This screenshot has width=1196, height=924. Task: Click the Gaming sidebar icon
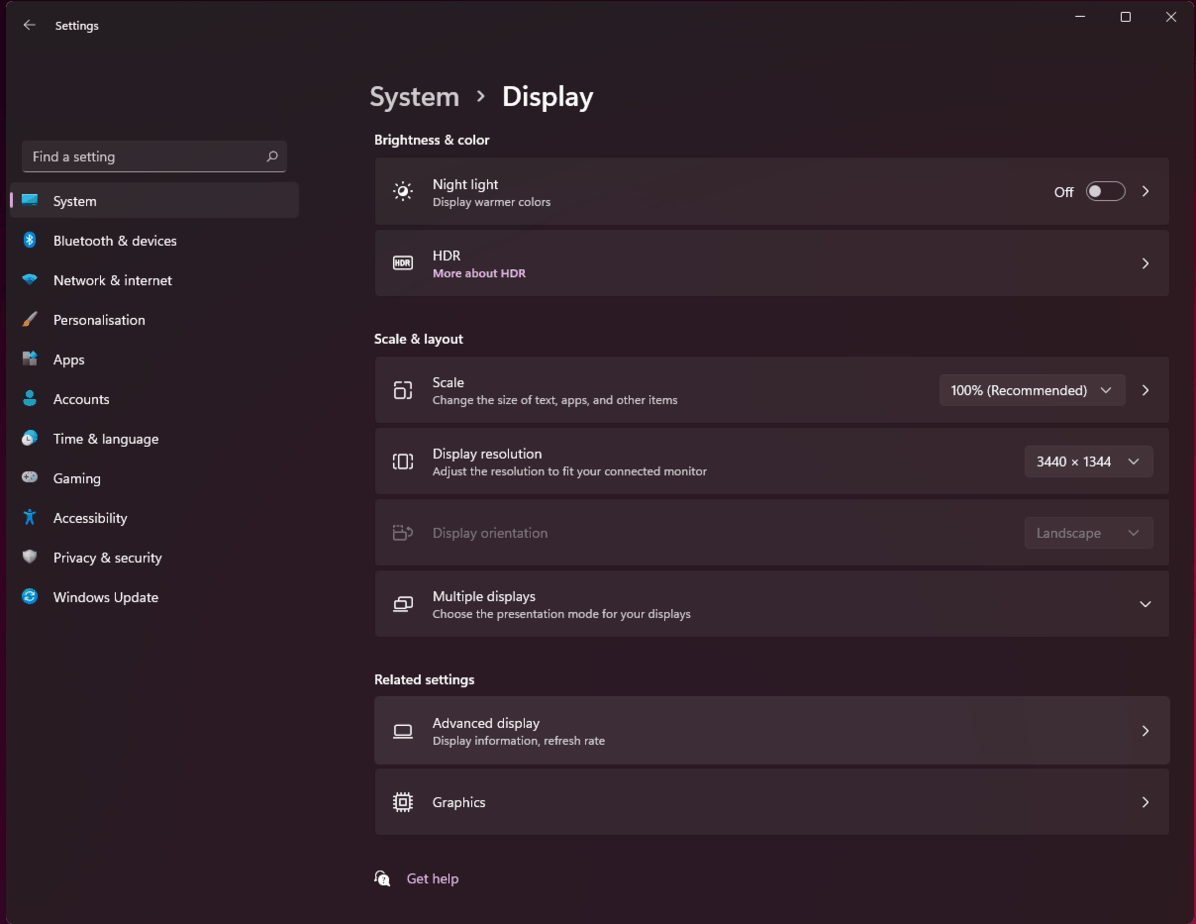31,478
